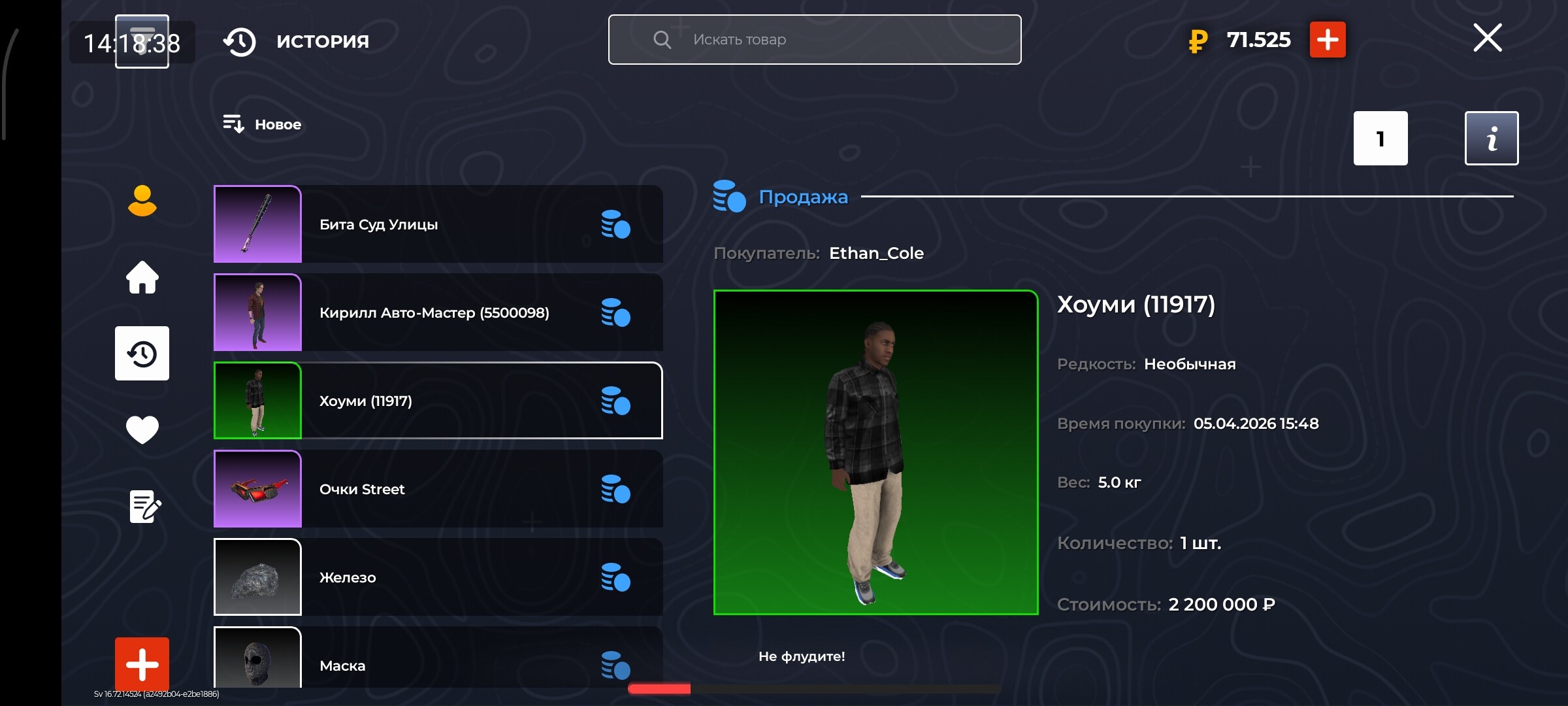Go to the home section icon
This screenshot has height=706, width=1568.
click(142, 277)
